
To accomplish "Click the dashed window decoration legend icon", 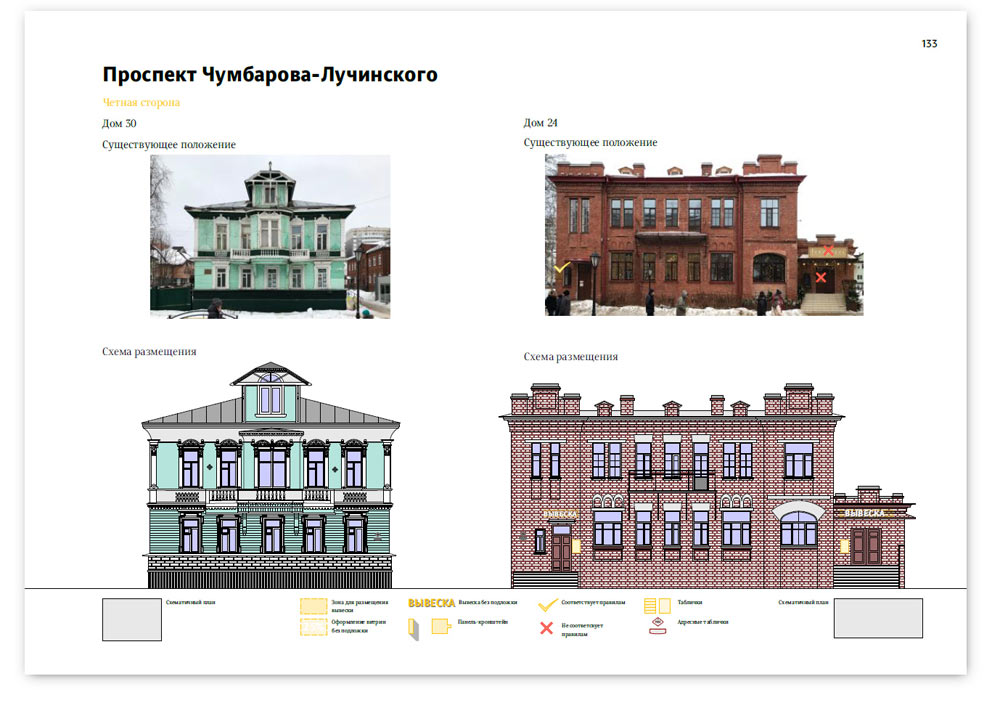I will pos(314,627).
